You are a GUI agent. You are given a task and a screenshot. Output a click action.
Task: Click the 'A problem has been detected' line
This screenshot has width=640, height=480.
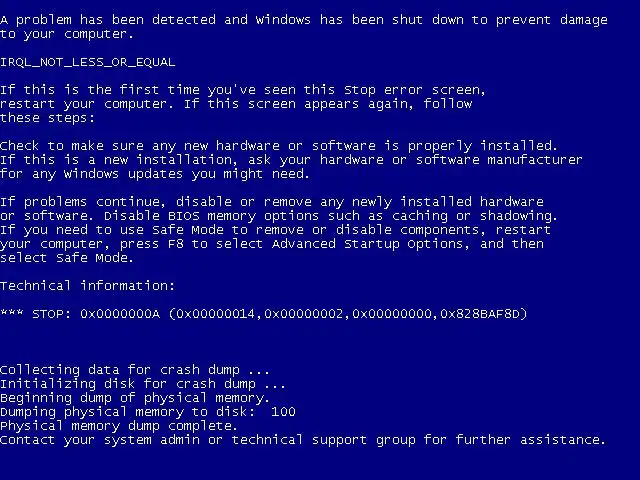coord(304,20)
